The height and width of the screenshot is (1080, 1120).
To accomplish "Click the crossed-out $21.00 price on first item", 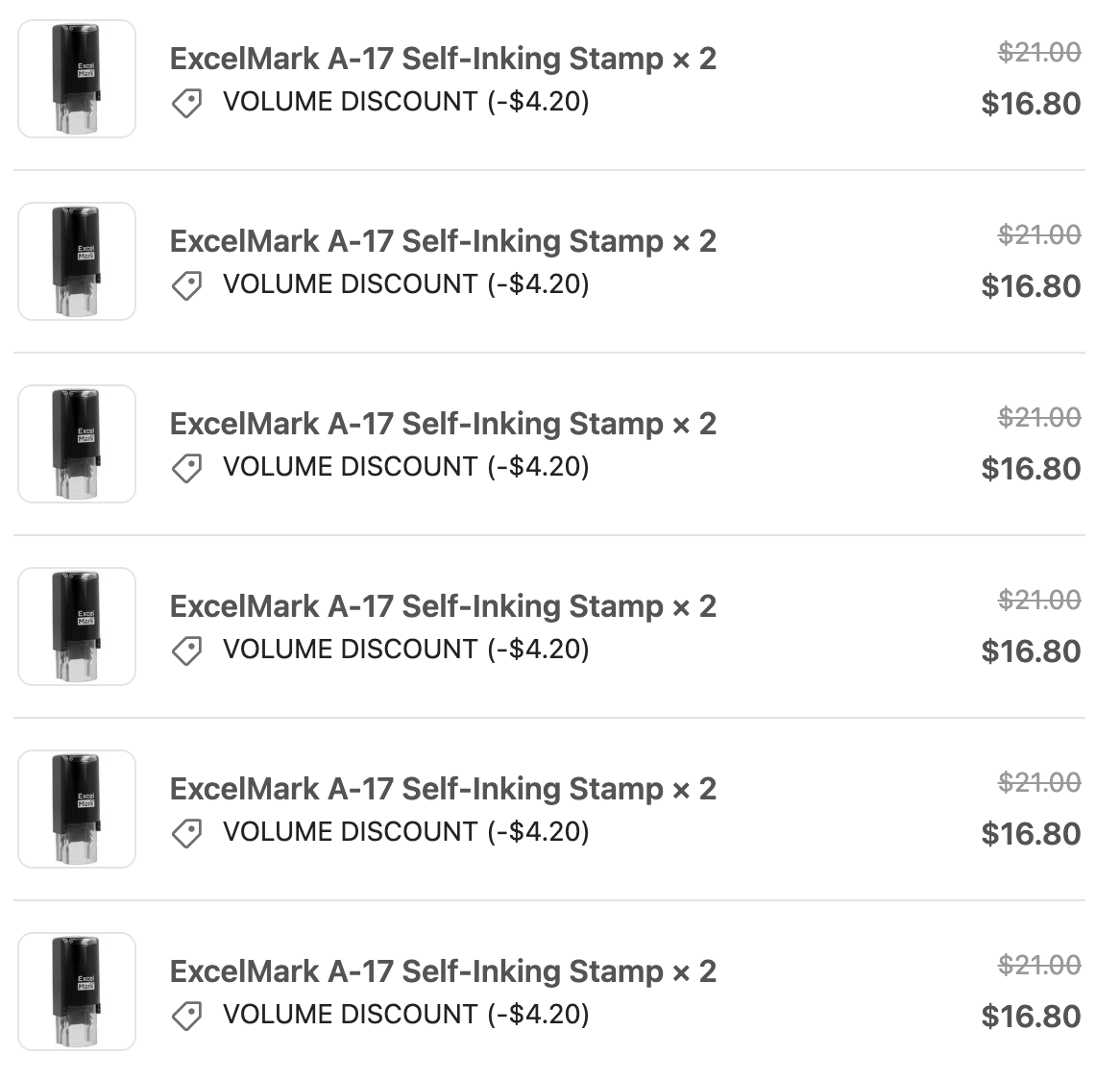I will [x=1038, y=53].
